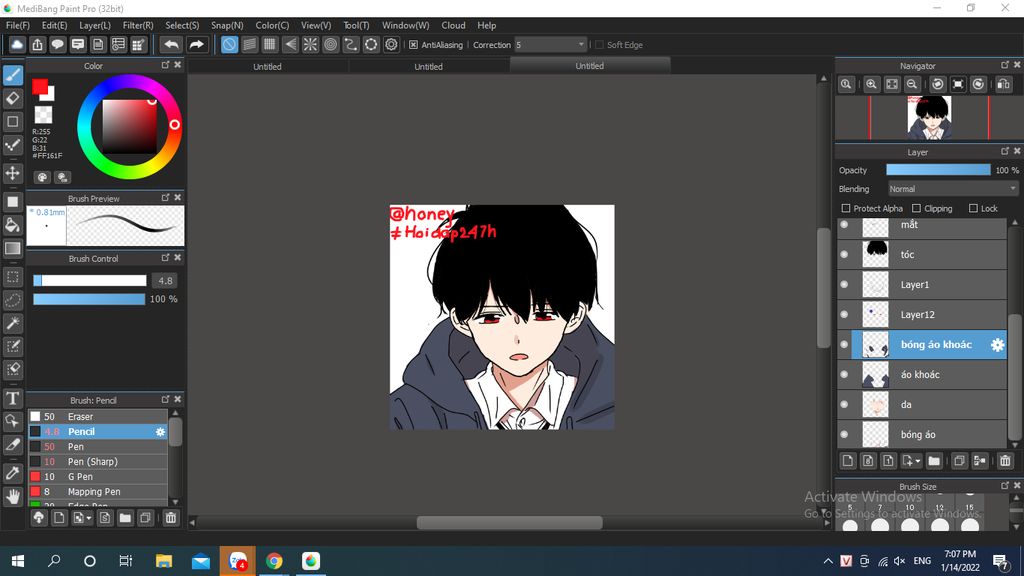Screen dimensions: 1024x576
Task: Delete brush with Brush panel trash icon
Action: pyautogui.click(x=170, y=518)
